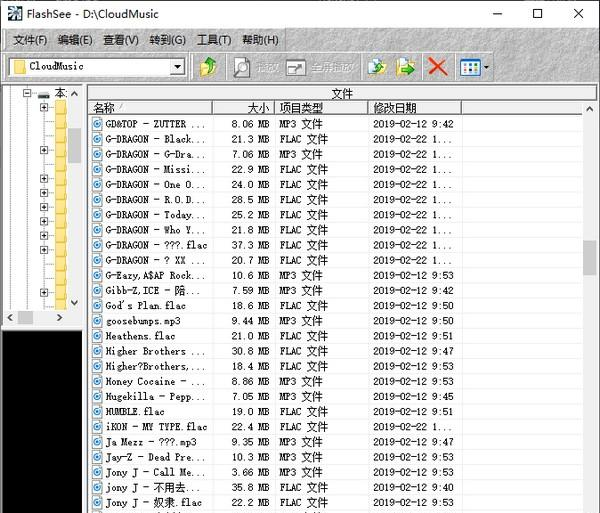
Task: Click the copy-to-folder toolbar icon
Action: [x=377, y=67]
